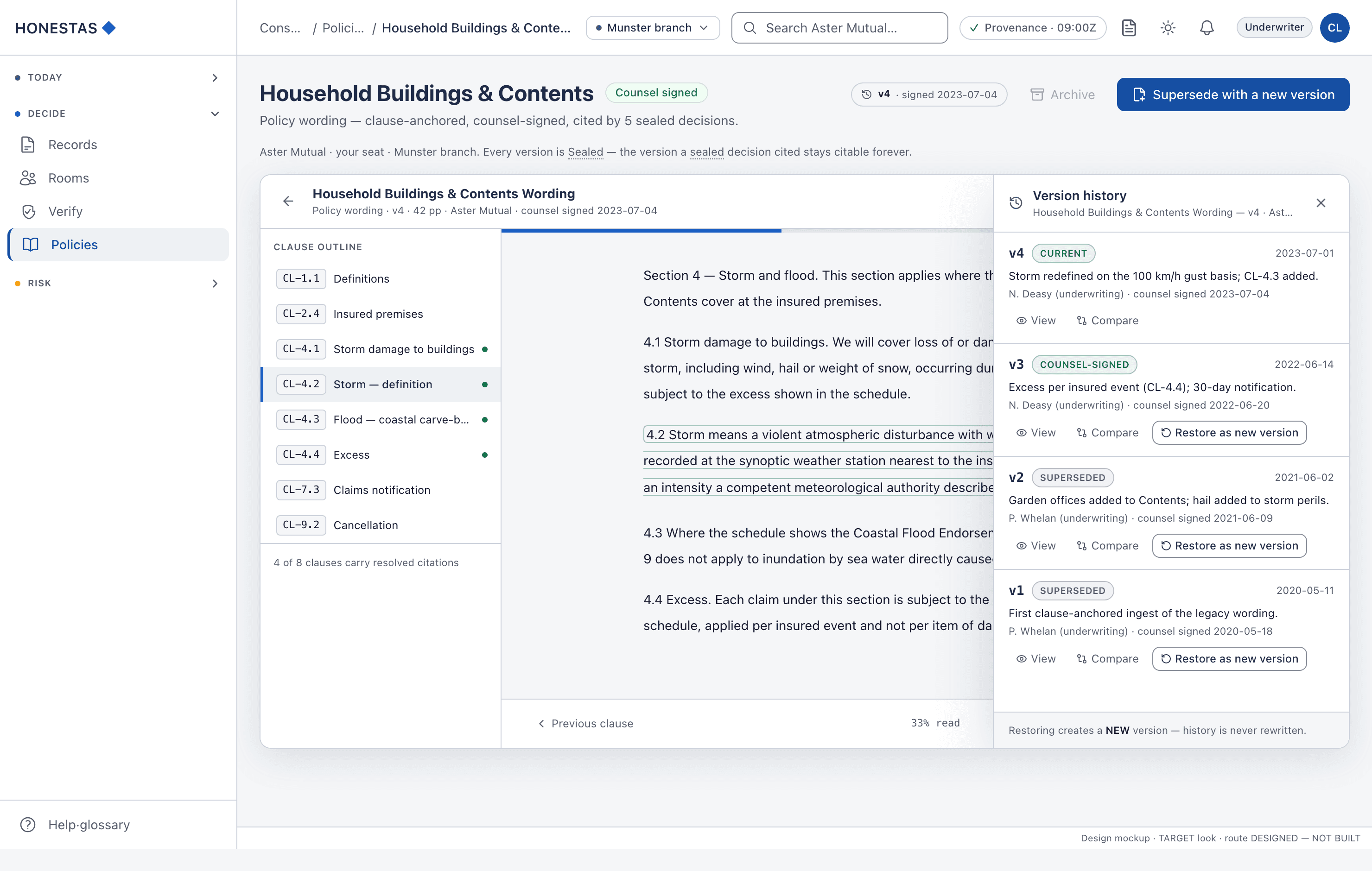Expand the TODAY section
Screen dimensions: 1372x871
coord(118,77)
